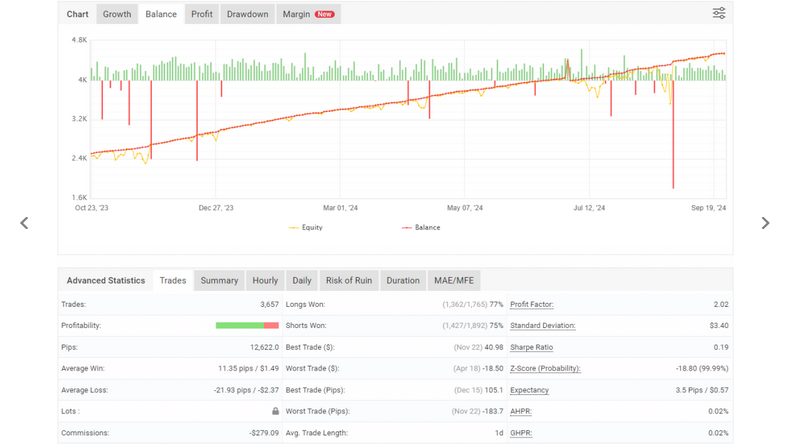Click the 'Advanced Statistics' panel title

[x=106, y=281]
